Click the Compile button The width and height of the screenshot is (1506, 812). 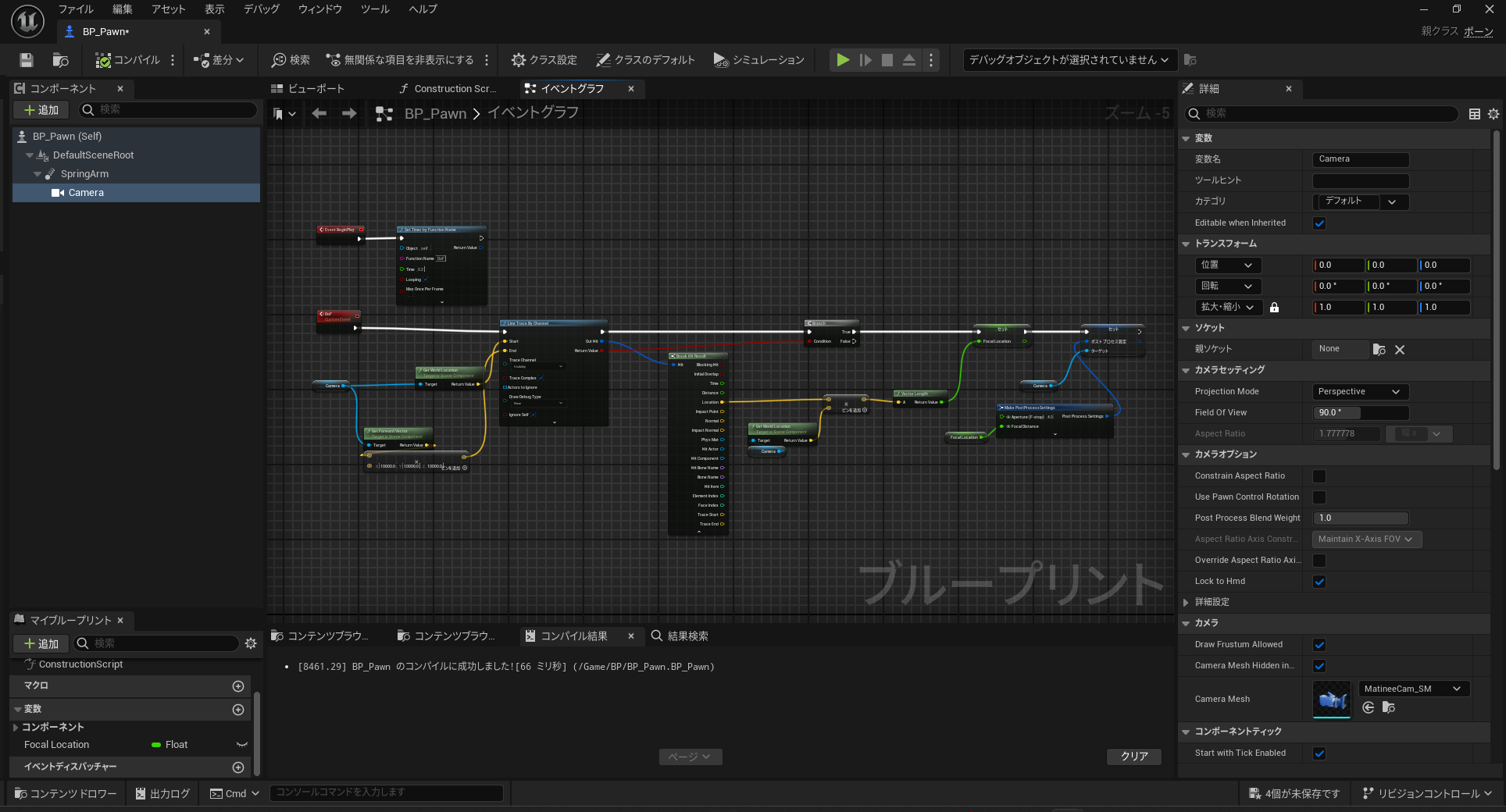(x=127, y=60)
